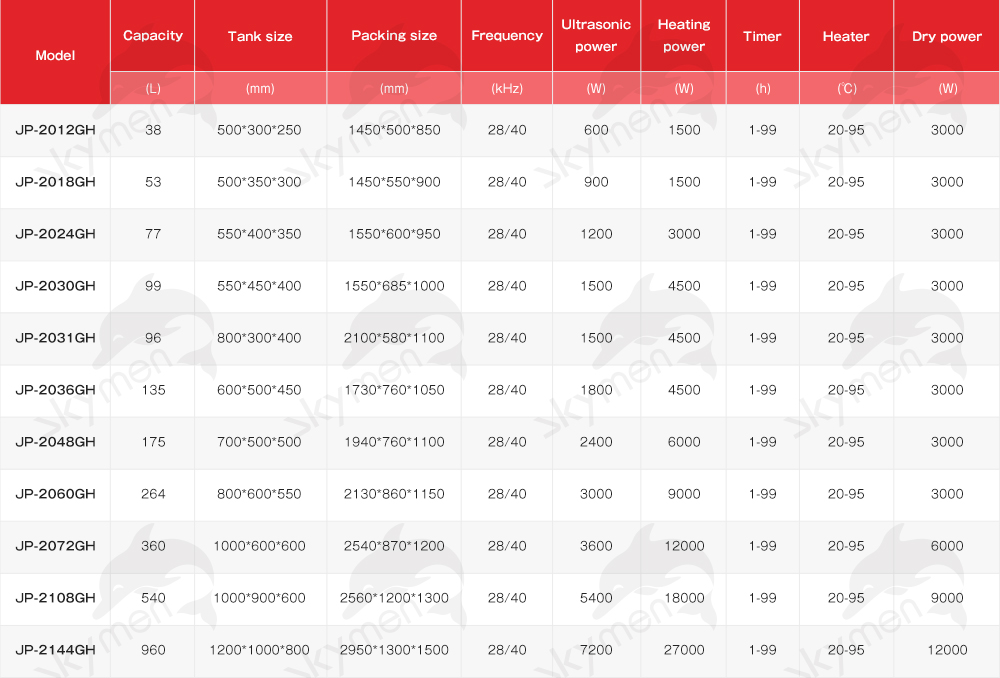Click the "(L)" unit under Capacity

[153, 89]
